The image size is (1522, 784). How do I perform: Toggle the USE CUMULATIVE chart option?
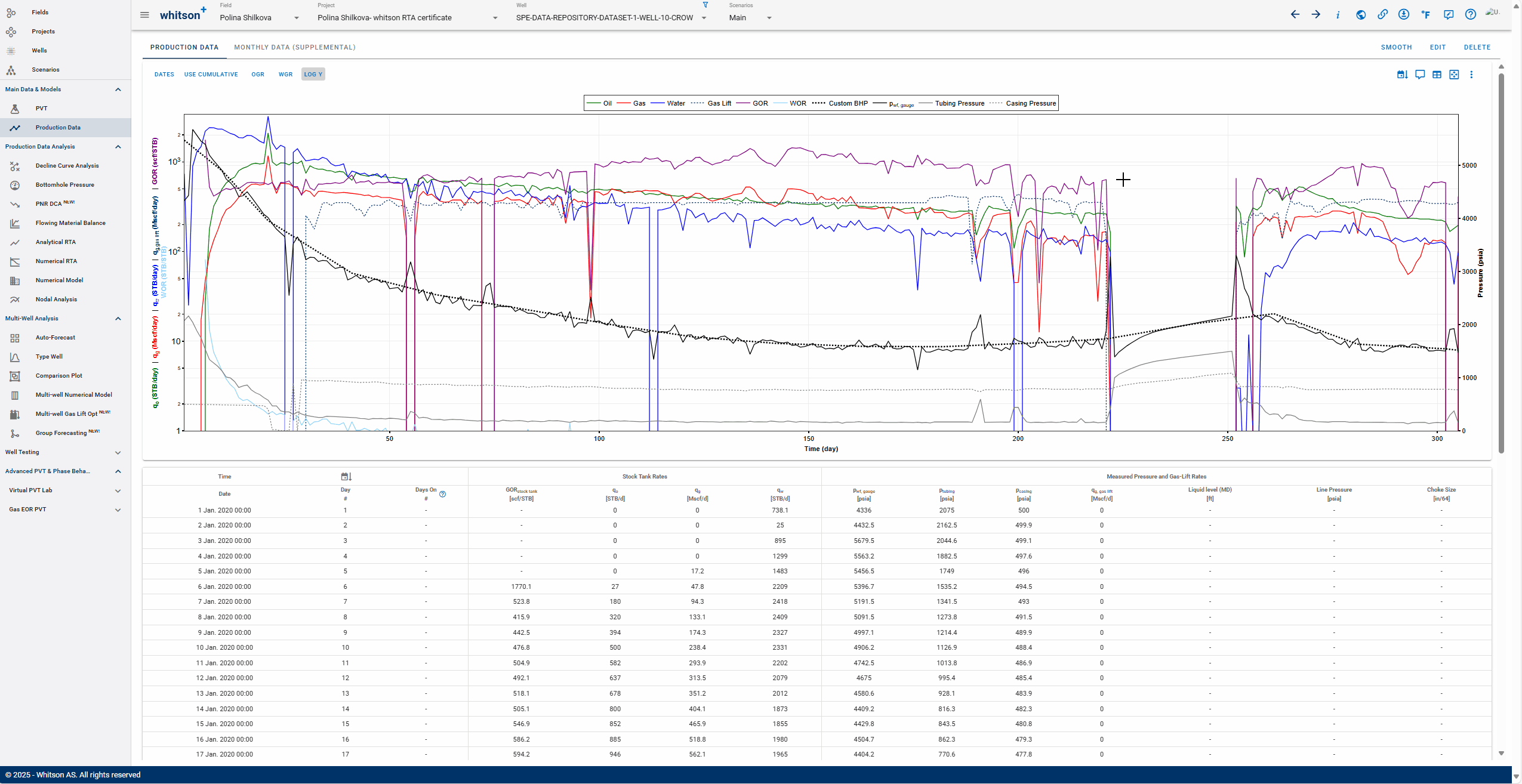(x=211, y=75)
